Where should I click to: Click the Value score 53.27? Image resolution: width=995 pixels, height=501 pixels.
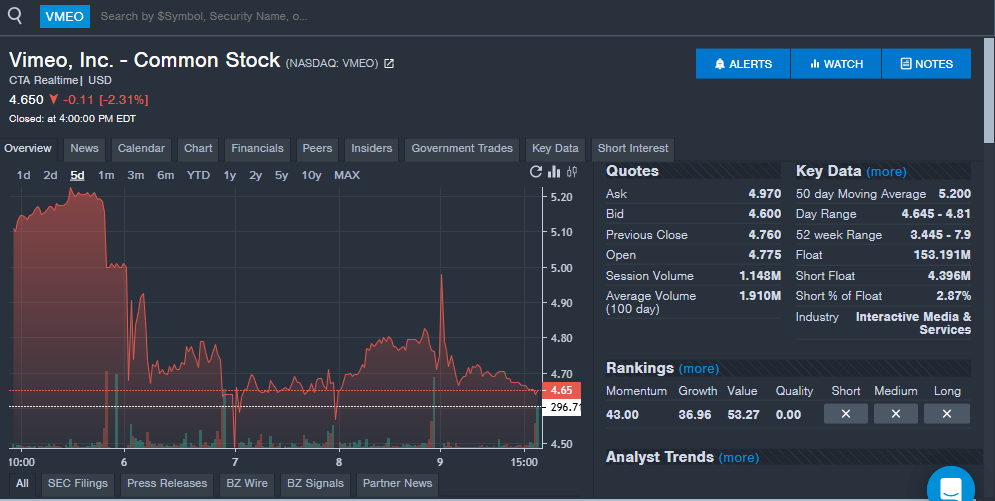click(x=743, y=414)
